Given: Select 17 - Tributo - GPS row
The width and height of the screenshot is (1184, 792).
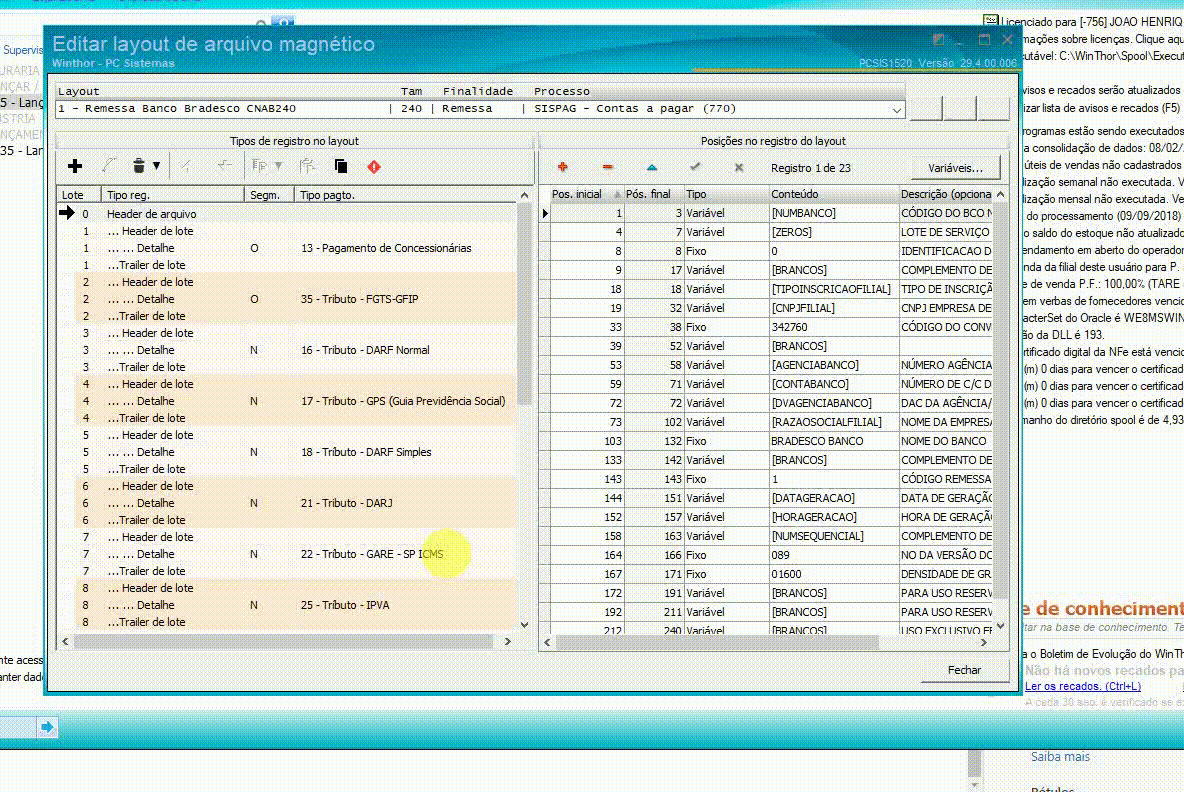Looking at the screenshot, I should pos(287,401).
